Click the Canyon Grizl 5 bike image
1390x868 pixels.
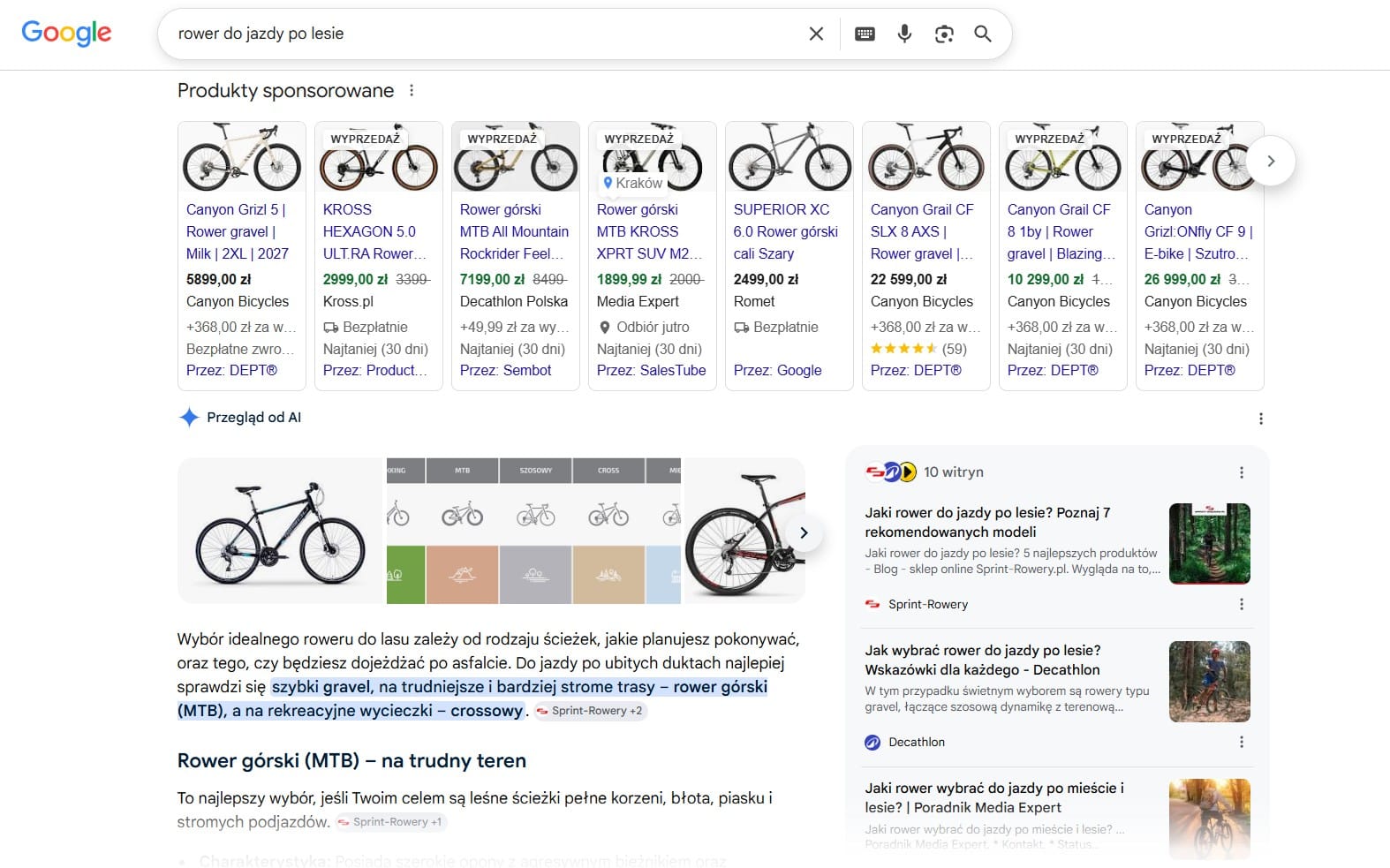242,157
